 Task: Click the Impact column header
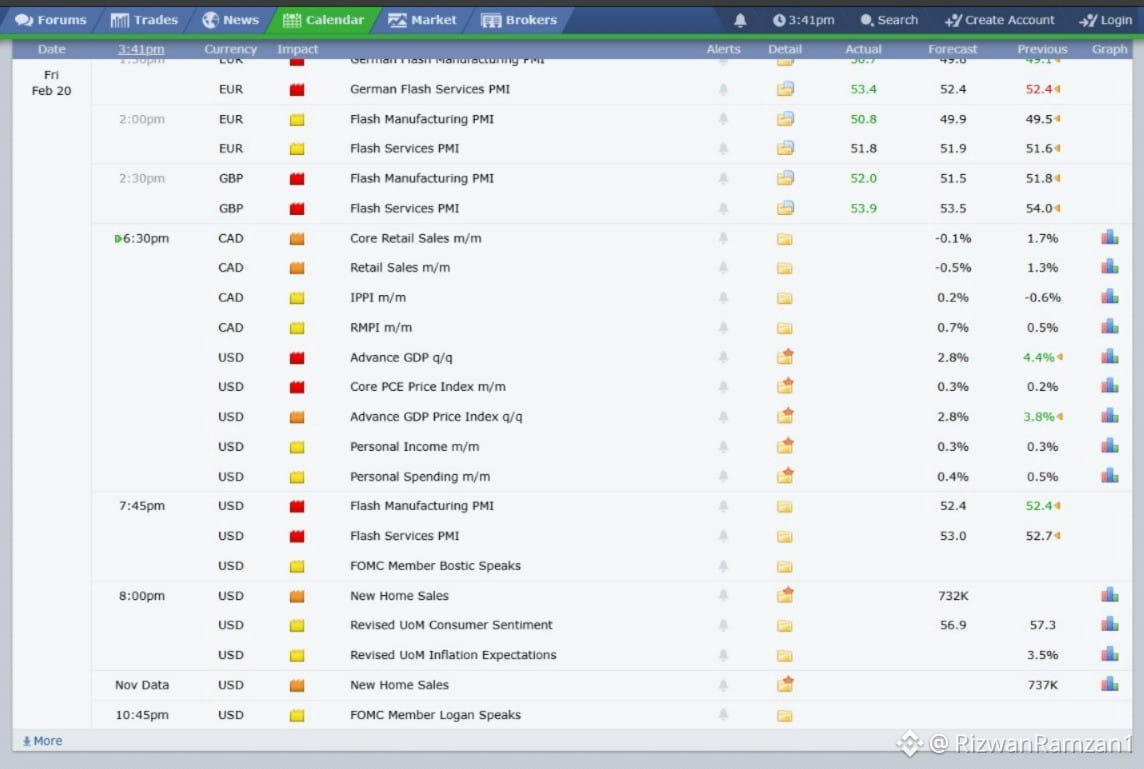(298, 49)
